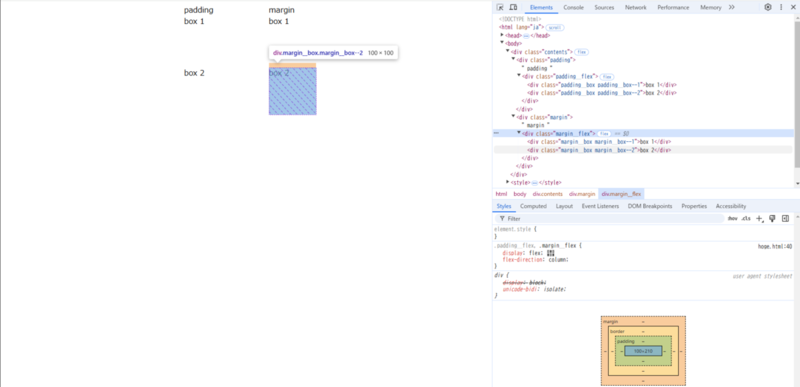Select the DOCTYPE html row
Viewport: 800px width, 387px height.
click(520, 19)
